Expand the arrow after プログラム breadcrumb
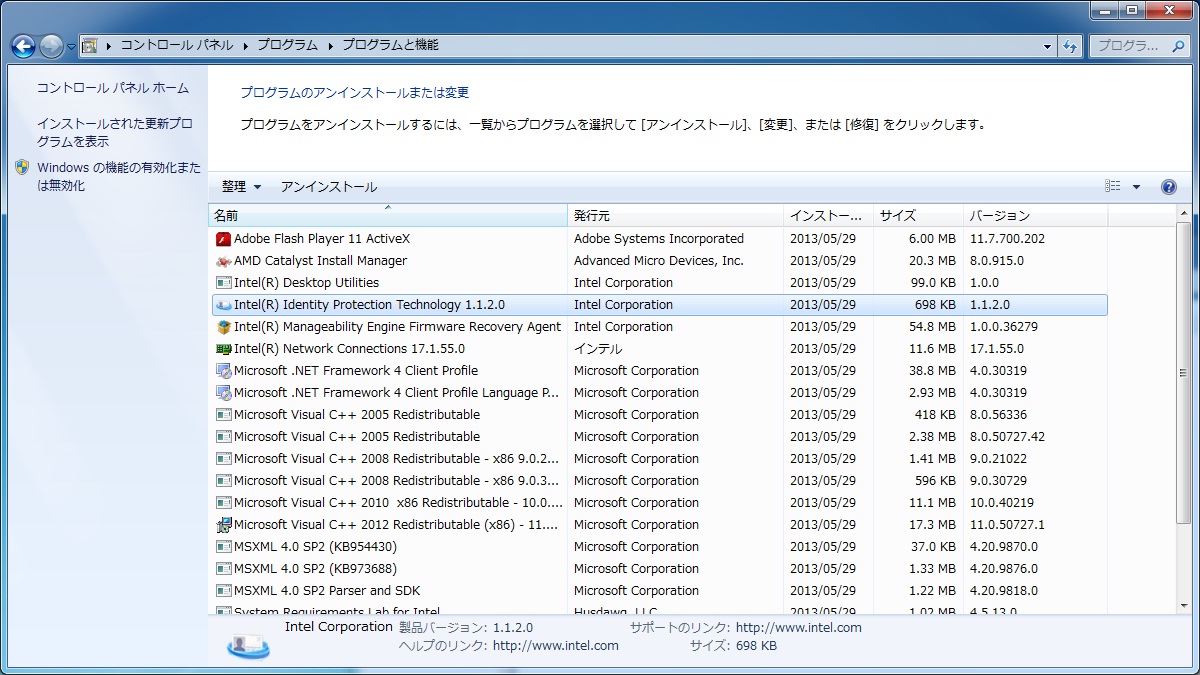The image size is (1200, 675). tap(330, 45)
